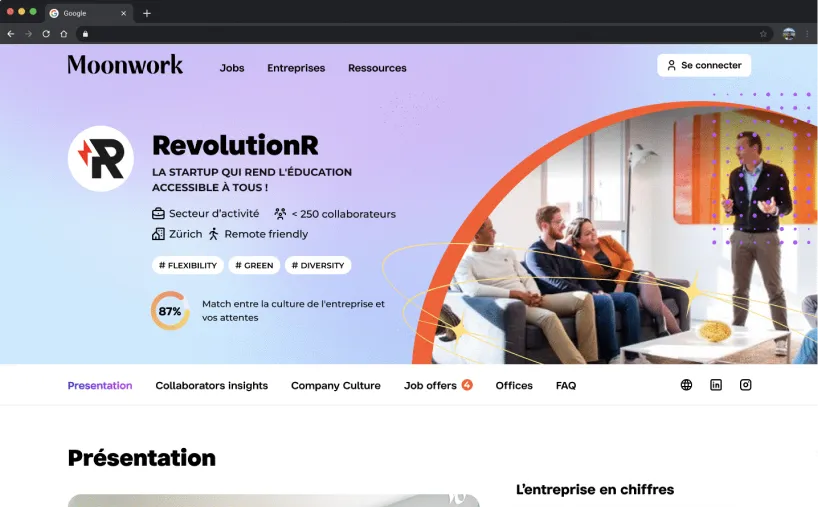The width and height of the screenshot is (818, 508).
Task: Click the # DIVERSITY tag
Action: [x=318, y=265]
